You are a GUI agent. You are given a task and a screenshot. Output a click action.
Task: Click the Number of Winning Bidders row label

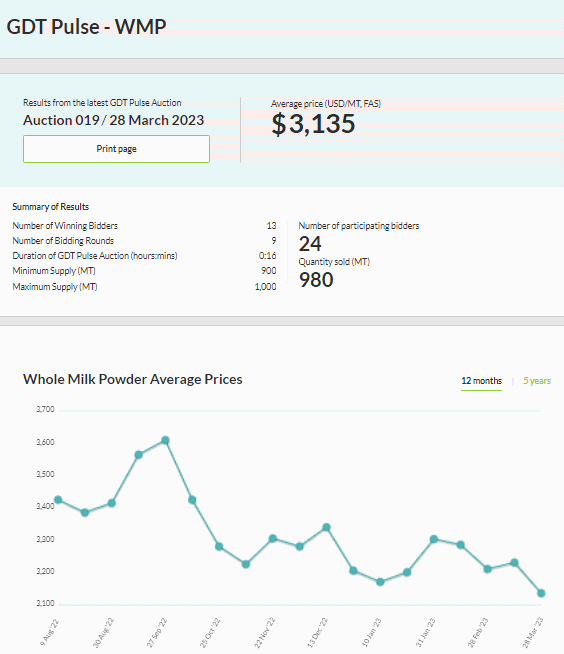(x=65, y=226)
